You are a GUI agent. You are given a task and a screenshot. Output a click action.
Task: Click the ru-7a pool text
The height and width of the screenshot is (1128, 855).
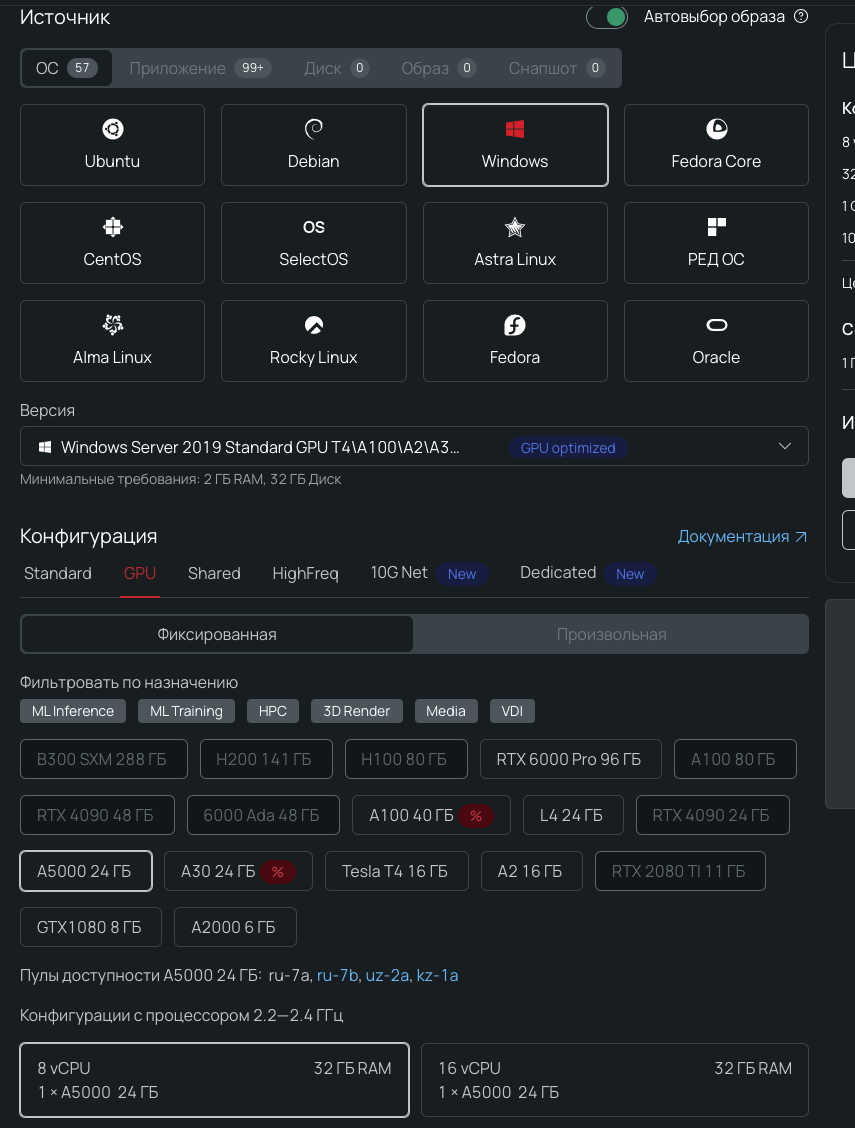289,975
